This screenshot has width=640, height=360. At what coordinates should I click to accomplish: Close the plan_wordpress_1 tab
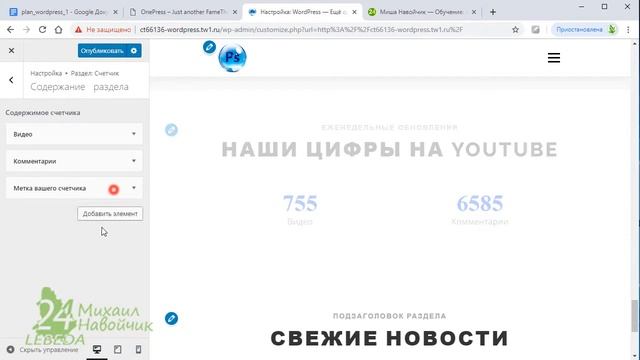point(116,12)
